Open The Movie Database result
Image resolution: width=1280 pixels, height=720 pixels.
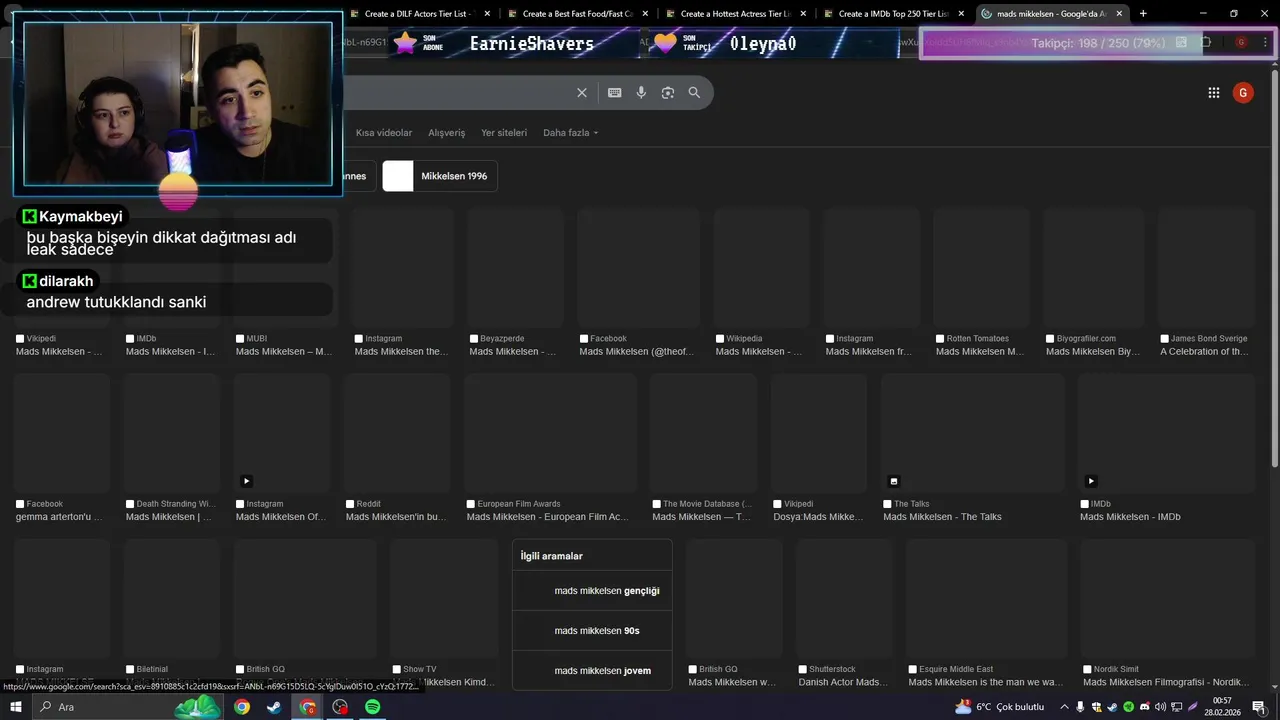703,448
